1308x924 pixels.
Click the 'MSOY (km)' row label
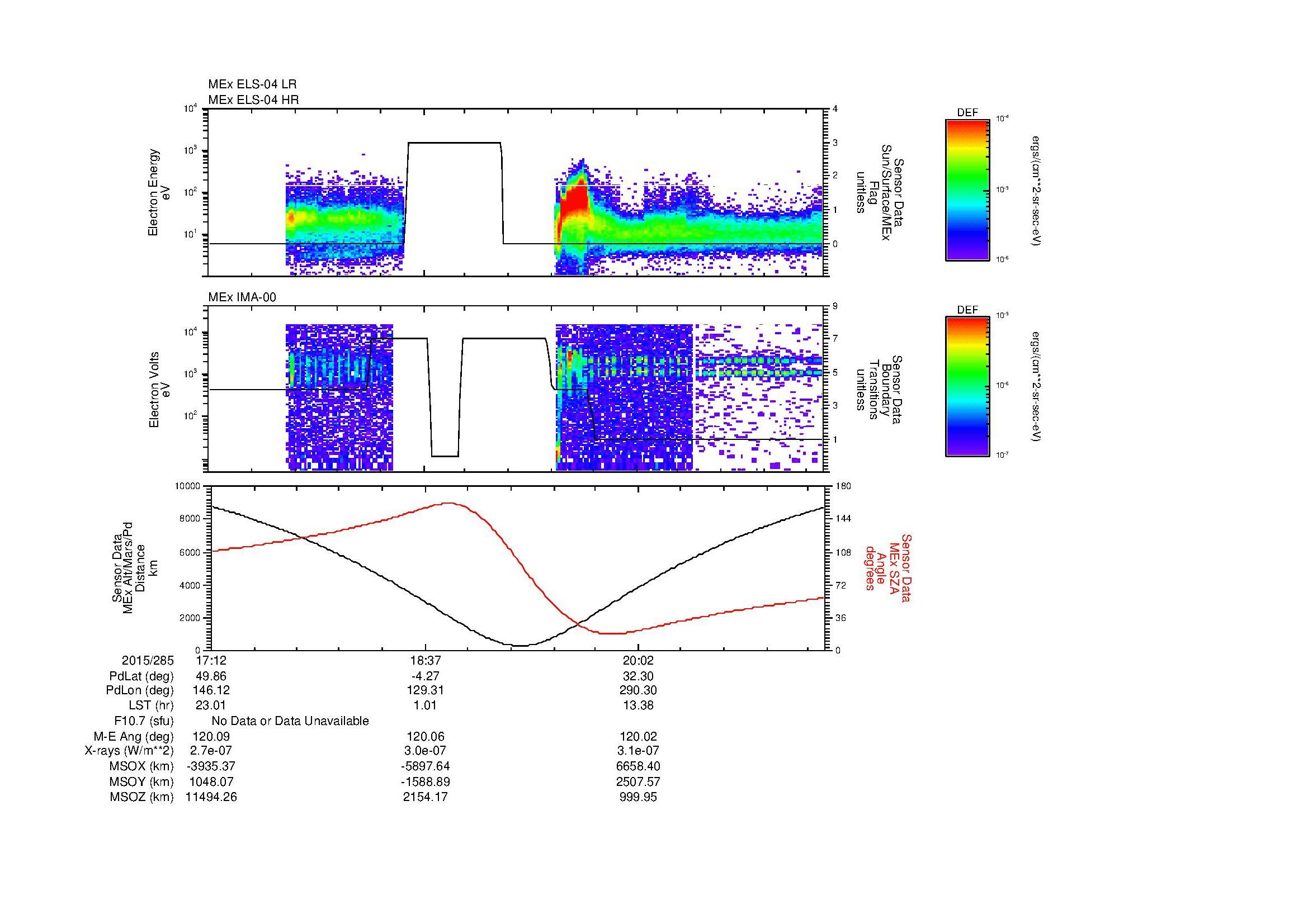point(142,781)
